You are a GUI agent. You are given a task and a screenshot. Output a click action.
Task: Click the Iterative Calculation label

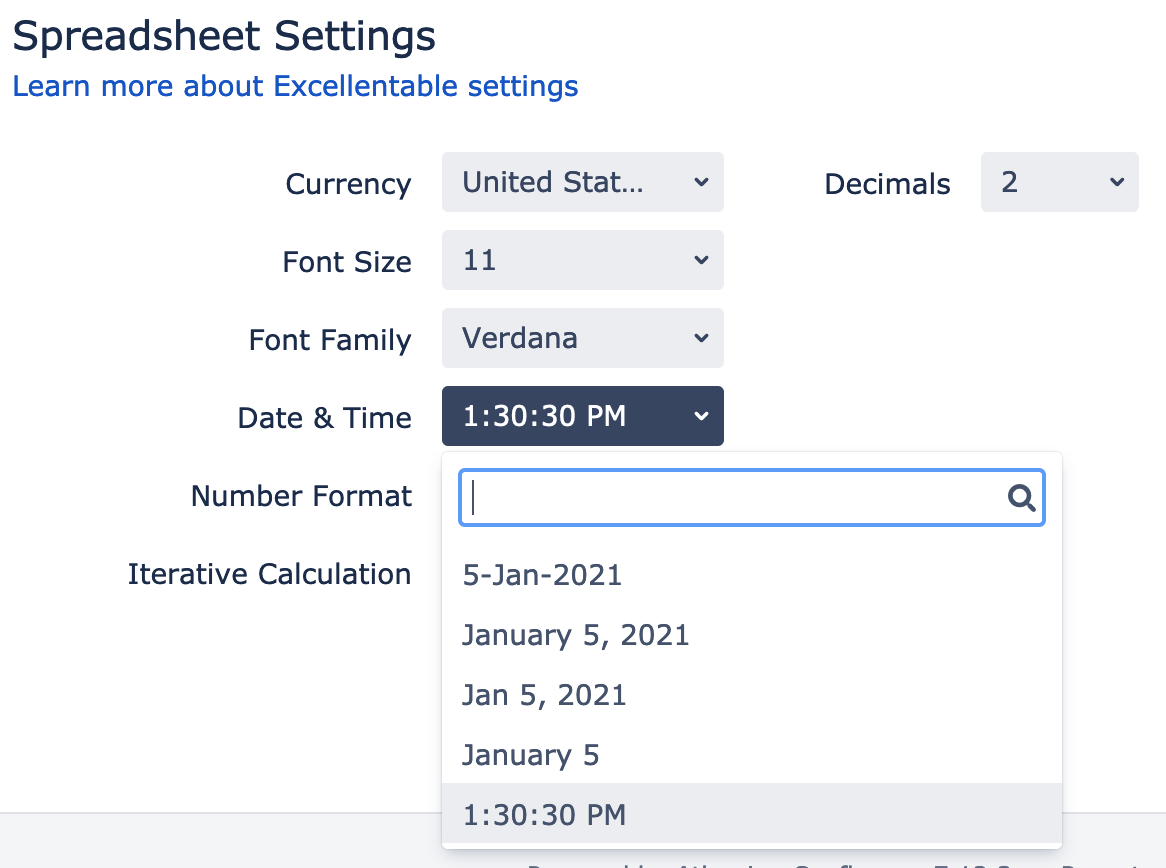click(x=269, y=574)
